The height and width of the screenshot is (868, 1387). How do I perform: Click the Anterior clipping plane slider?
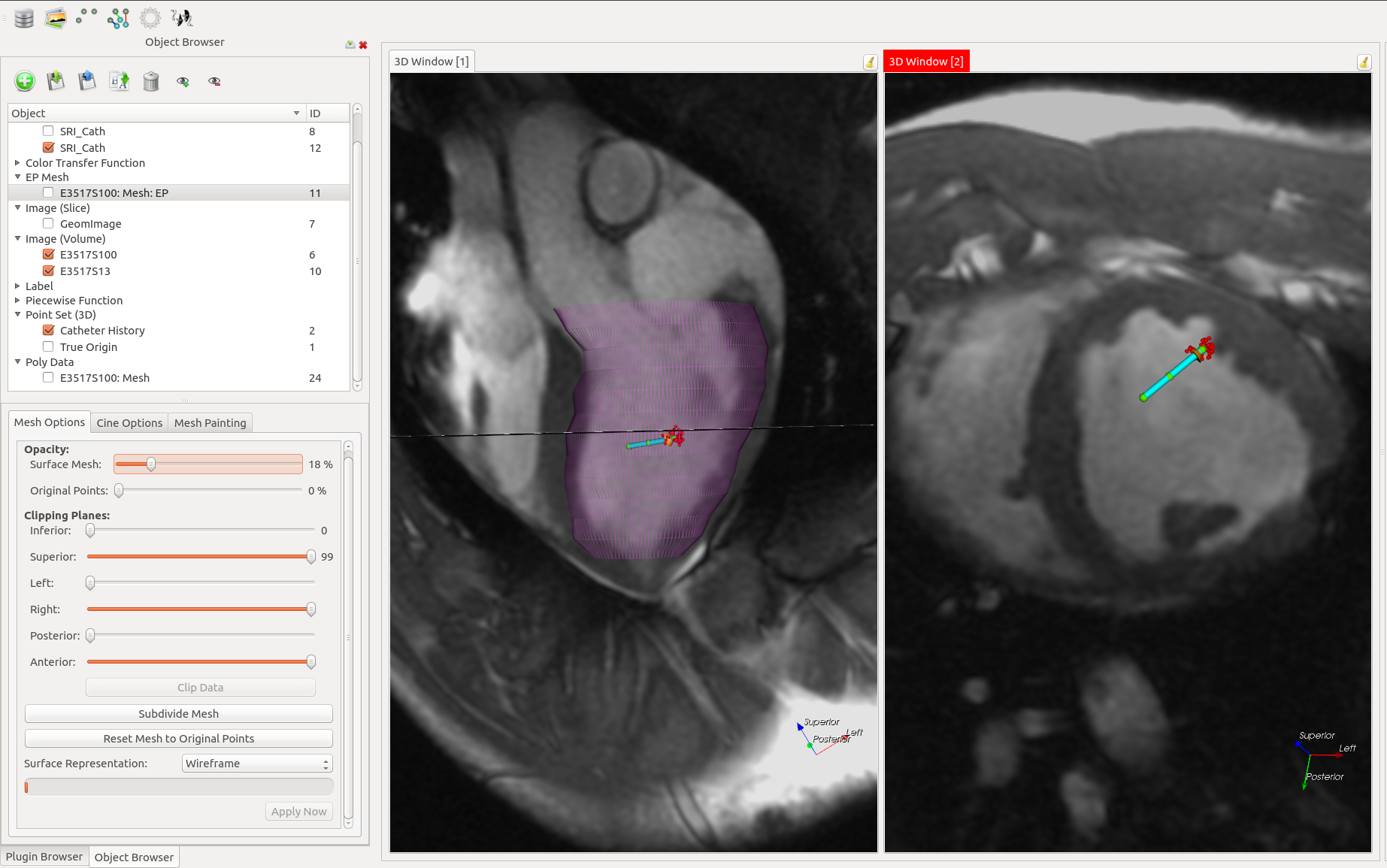(x=201, y=662)
